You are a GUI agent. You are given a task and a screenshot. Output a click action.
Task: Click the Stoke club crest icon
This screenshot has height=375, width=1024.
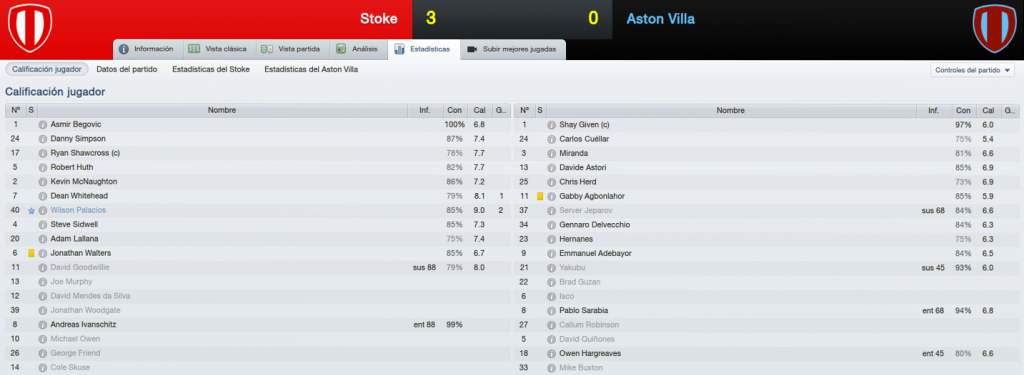coord(30,27)
